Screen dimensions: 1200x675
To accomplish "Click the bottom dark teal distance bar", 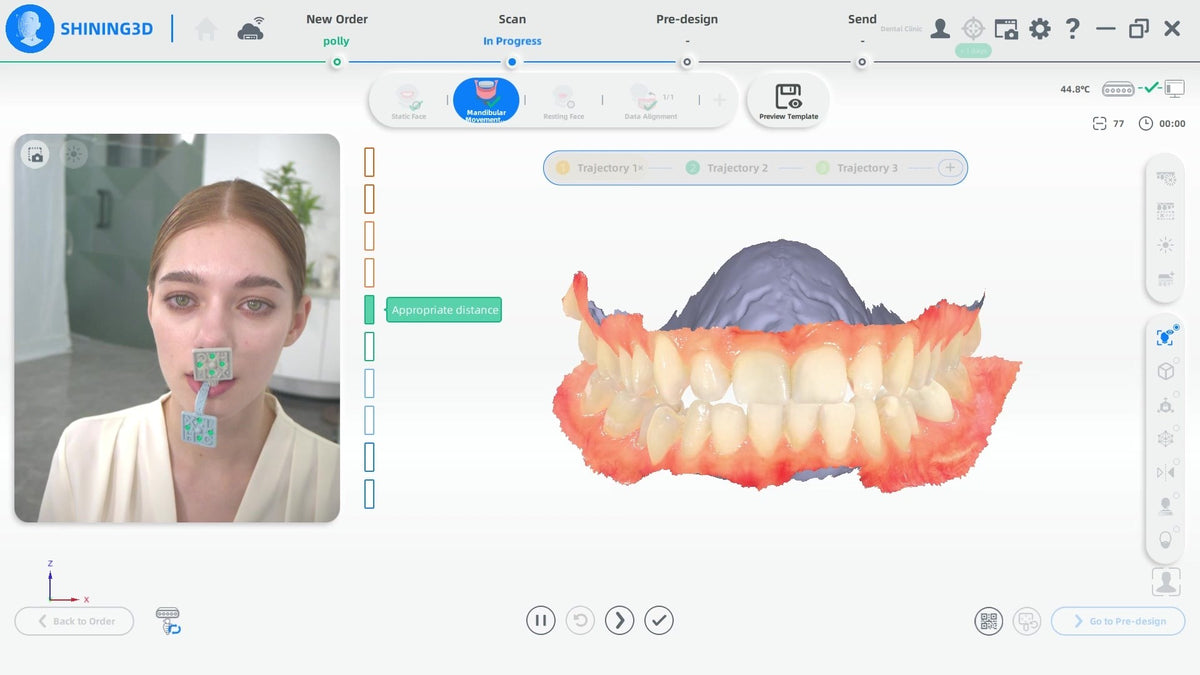I will (x=369, y=494).
